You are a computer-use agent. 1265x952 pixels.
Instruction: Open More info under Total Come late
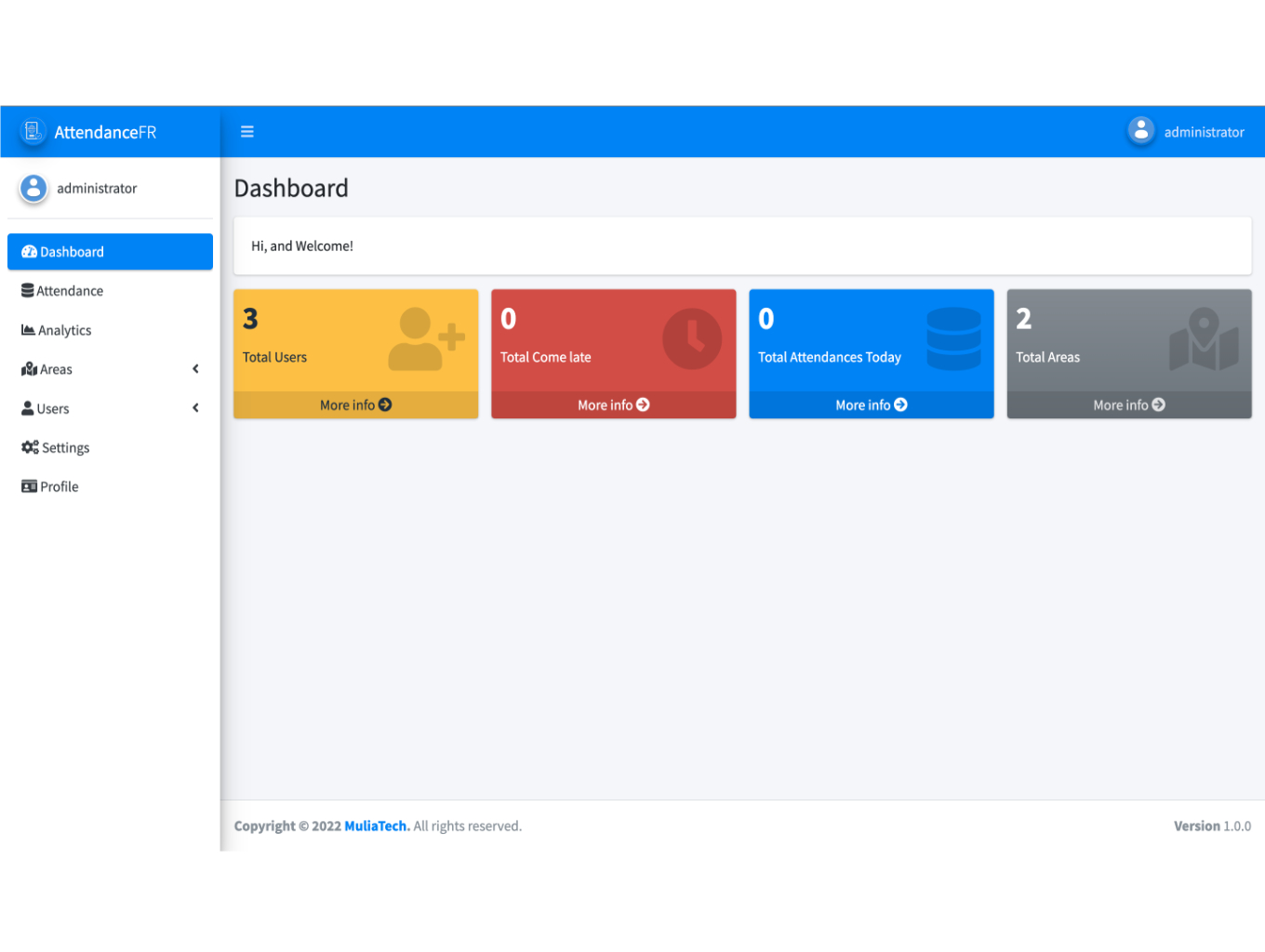click(x=613, y=405)
